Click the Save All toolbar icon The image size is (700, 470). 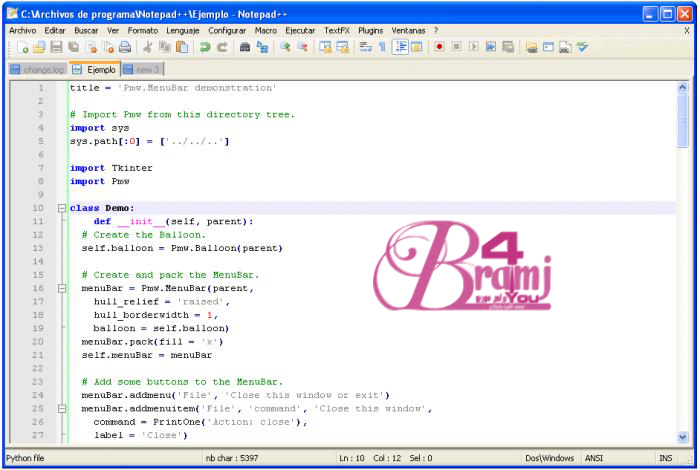73,47
